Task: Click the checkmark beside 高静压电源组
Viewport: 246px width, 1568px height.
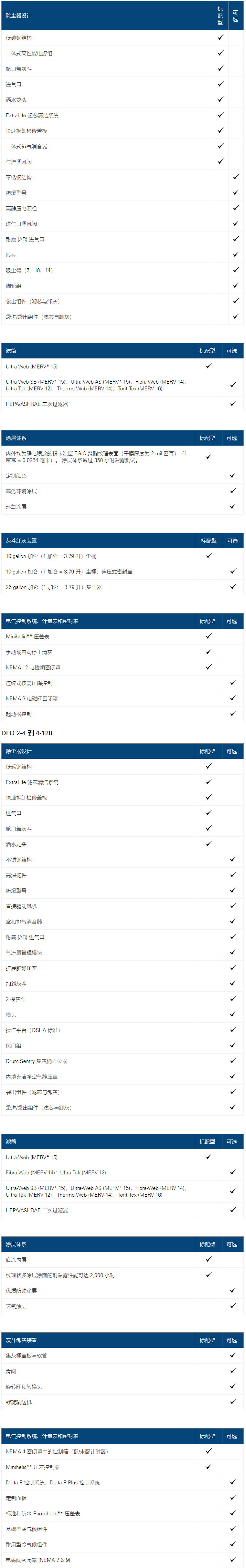Action: pos(236,208)
